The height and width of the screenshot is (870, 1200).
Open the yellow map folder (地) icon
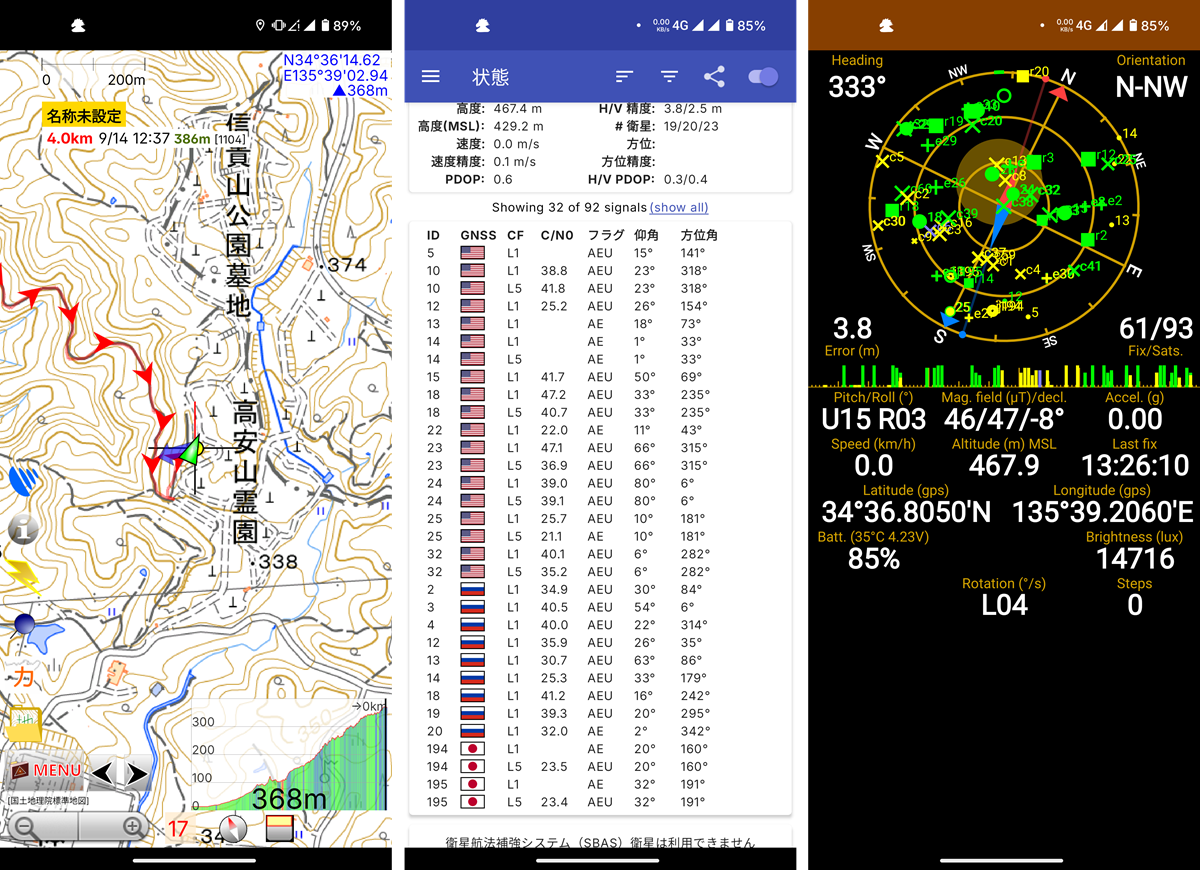(x=24, y=722)
